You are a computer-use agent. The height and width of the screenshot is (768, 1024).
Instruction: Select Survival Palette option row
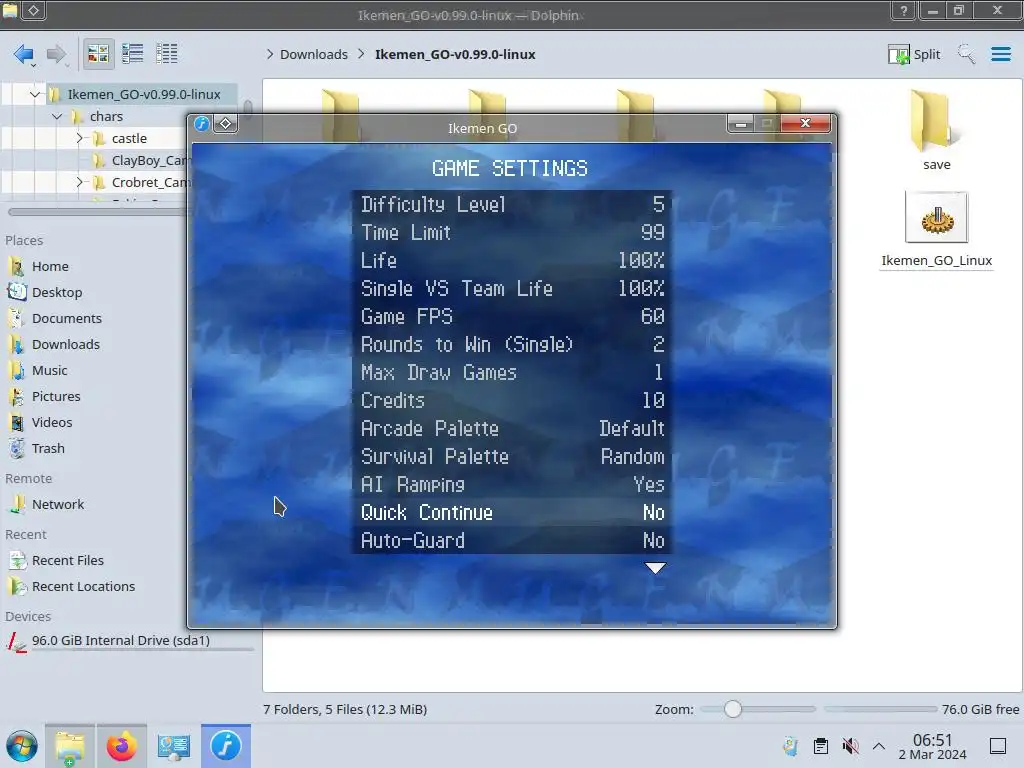(x=512, y=456)
